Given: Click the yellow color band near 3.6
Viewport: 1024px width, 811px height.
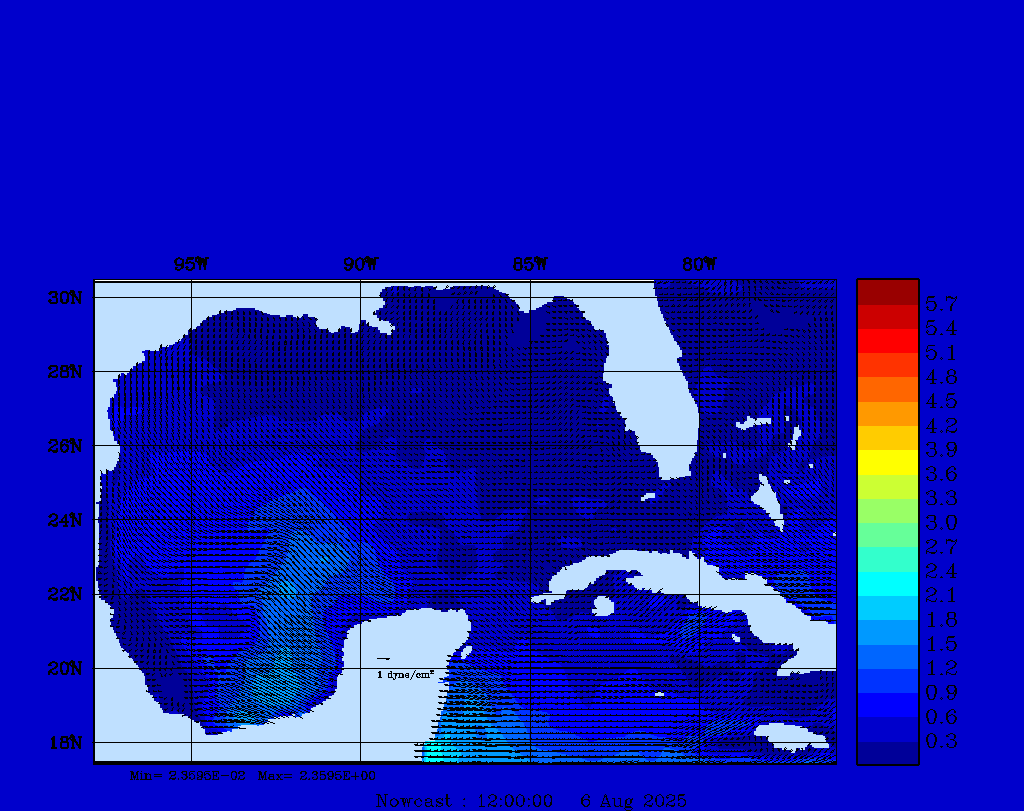Looking at the screenshot, I should pyautogui.click(x=887, y=462).
